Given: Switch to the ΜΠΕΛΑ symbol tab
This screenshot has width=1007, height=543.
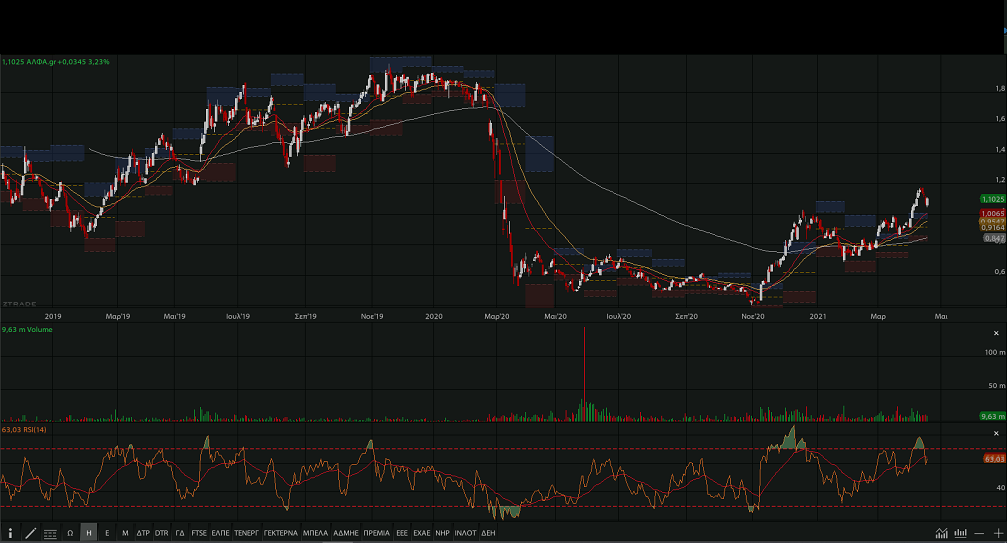Looking at the screenshot, I should (x=315, y=533).
